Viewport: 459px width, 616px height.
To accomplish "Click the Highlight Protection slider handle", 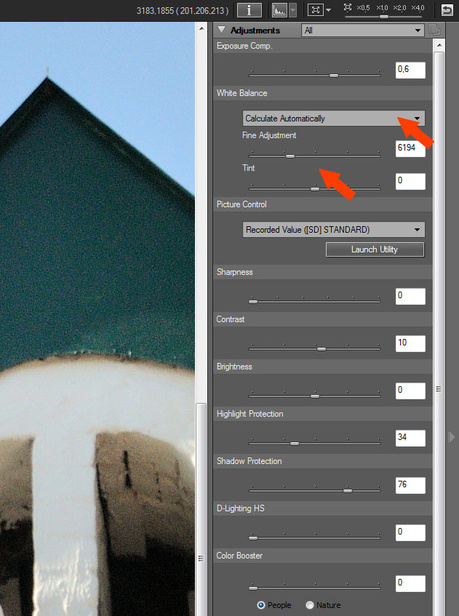I will point(294,443).
